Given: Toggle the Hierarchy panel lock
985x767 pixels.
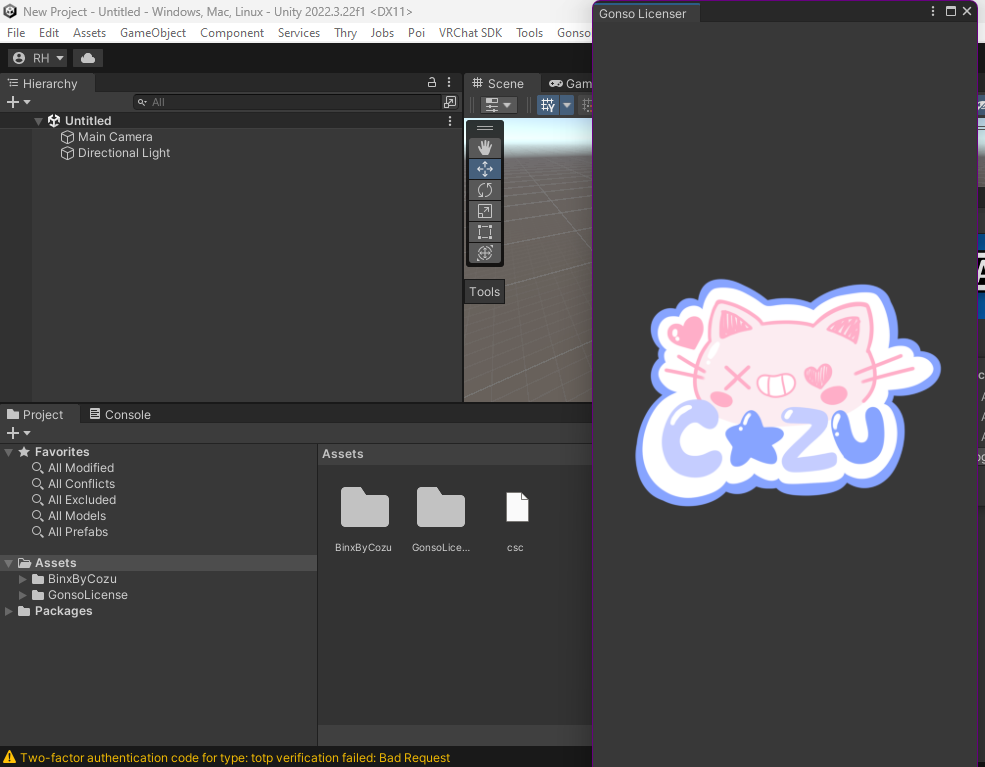Looking at the screenshot, I should pos(432,82).
